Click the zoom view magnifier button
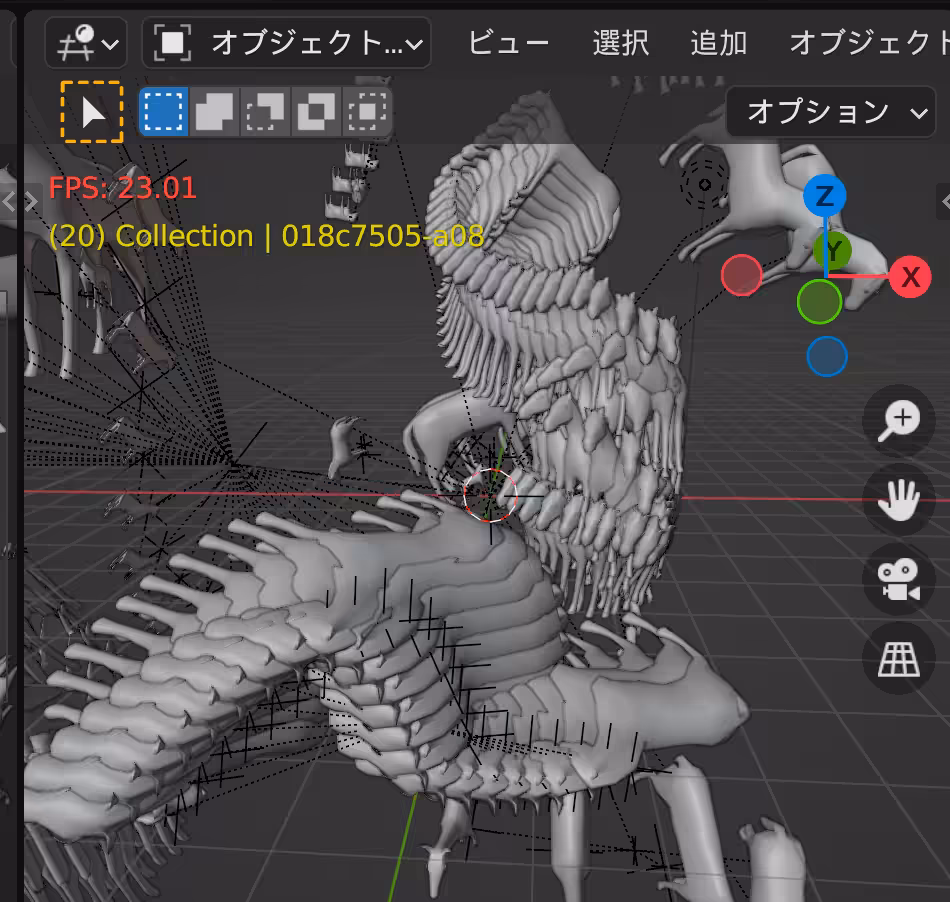The image size is (950, 902). [899, 420]
